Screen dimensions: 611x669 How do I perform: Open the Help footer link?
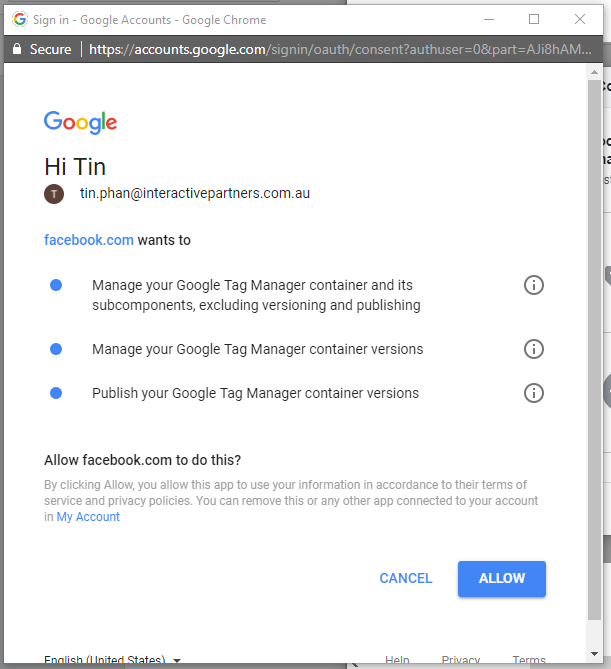397,660
